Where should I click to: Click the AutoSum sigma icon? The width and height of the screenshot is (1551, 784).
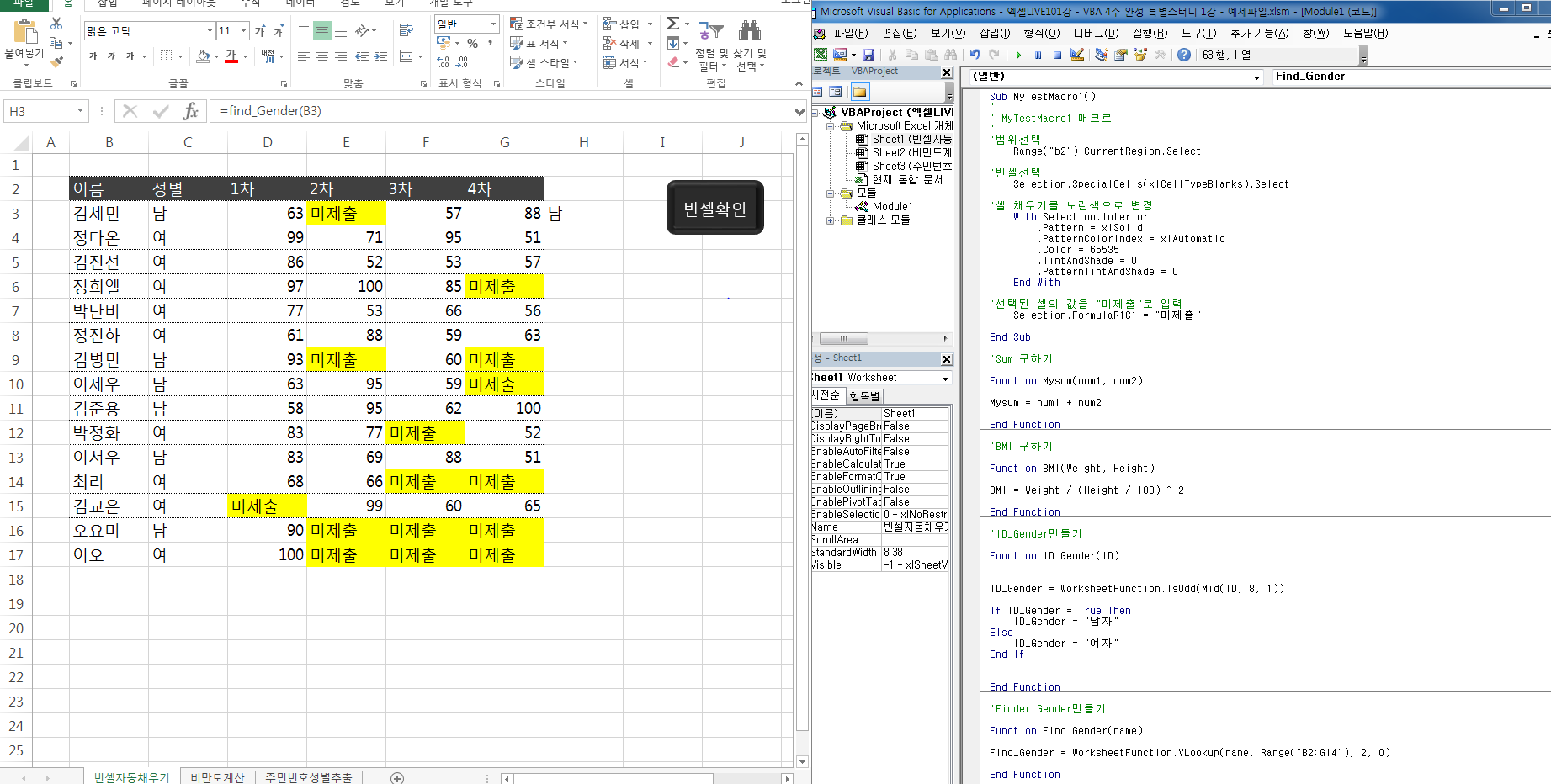672,24
